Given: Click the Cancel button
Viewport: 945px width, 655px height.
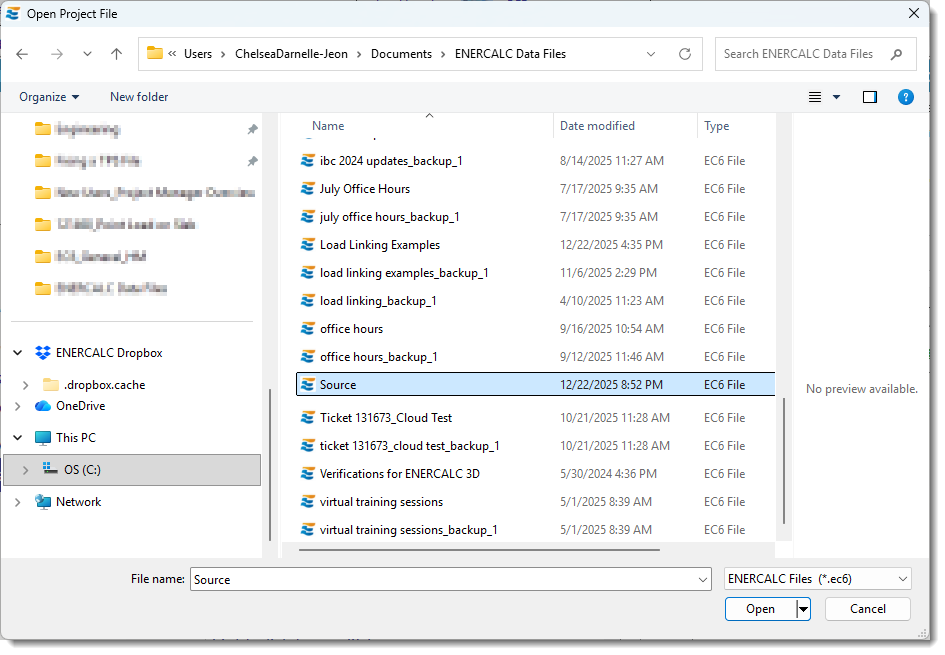Looking at the screenshot, I should (x=867, y=608).
